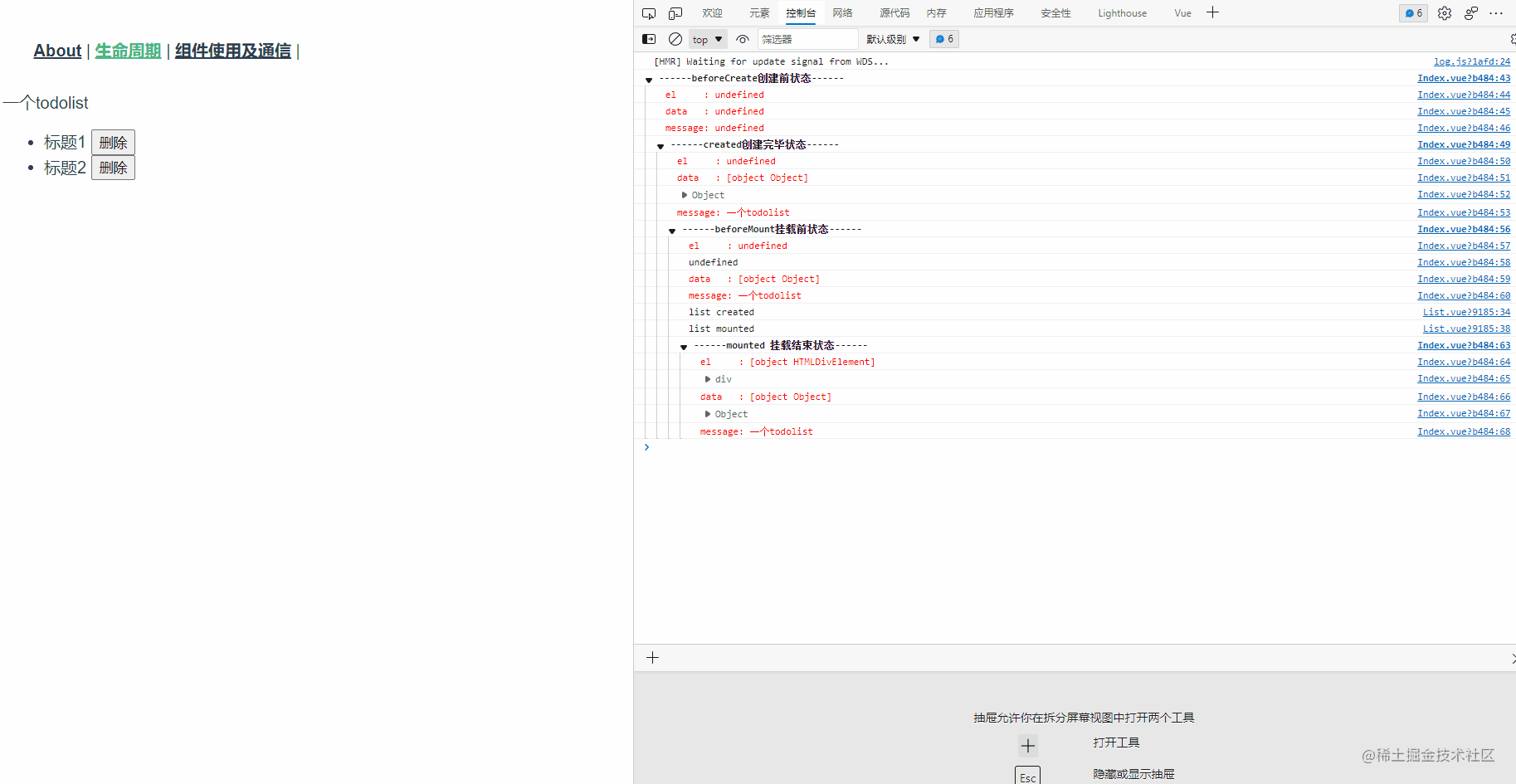
Task: Delete 标题2 with its 删除 button
Action: pos(113,168)
